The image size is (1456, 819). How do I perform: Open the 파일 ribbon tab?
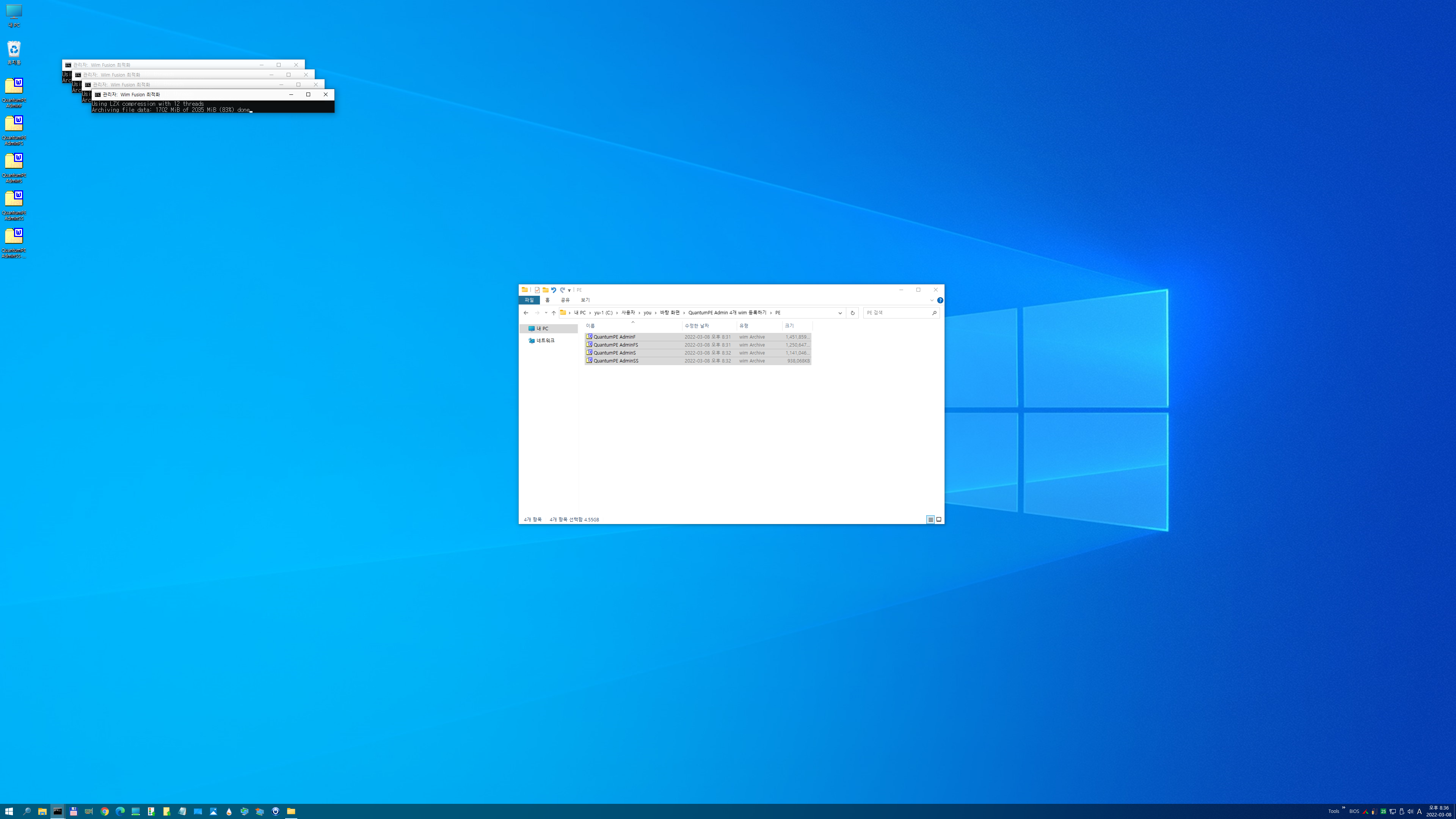click(x=529, y=300)
